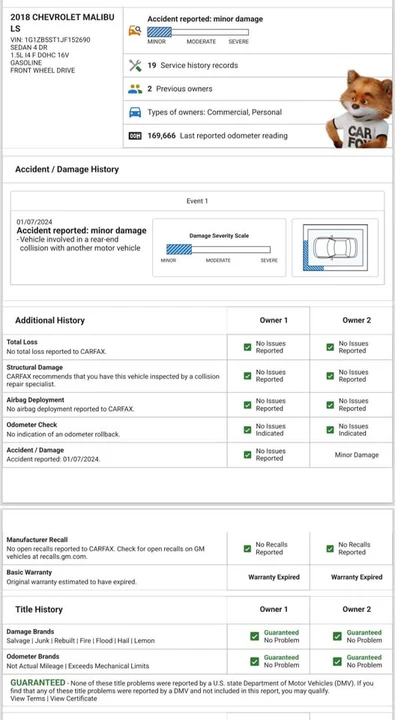Image resolution: width=395 pixels, height=720 pixels.
Task: Click Structural Damage checkmark for Owner 1
Action: coord(248,376)
